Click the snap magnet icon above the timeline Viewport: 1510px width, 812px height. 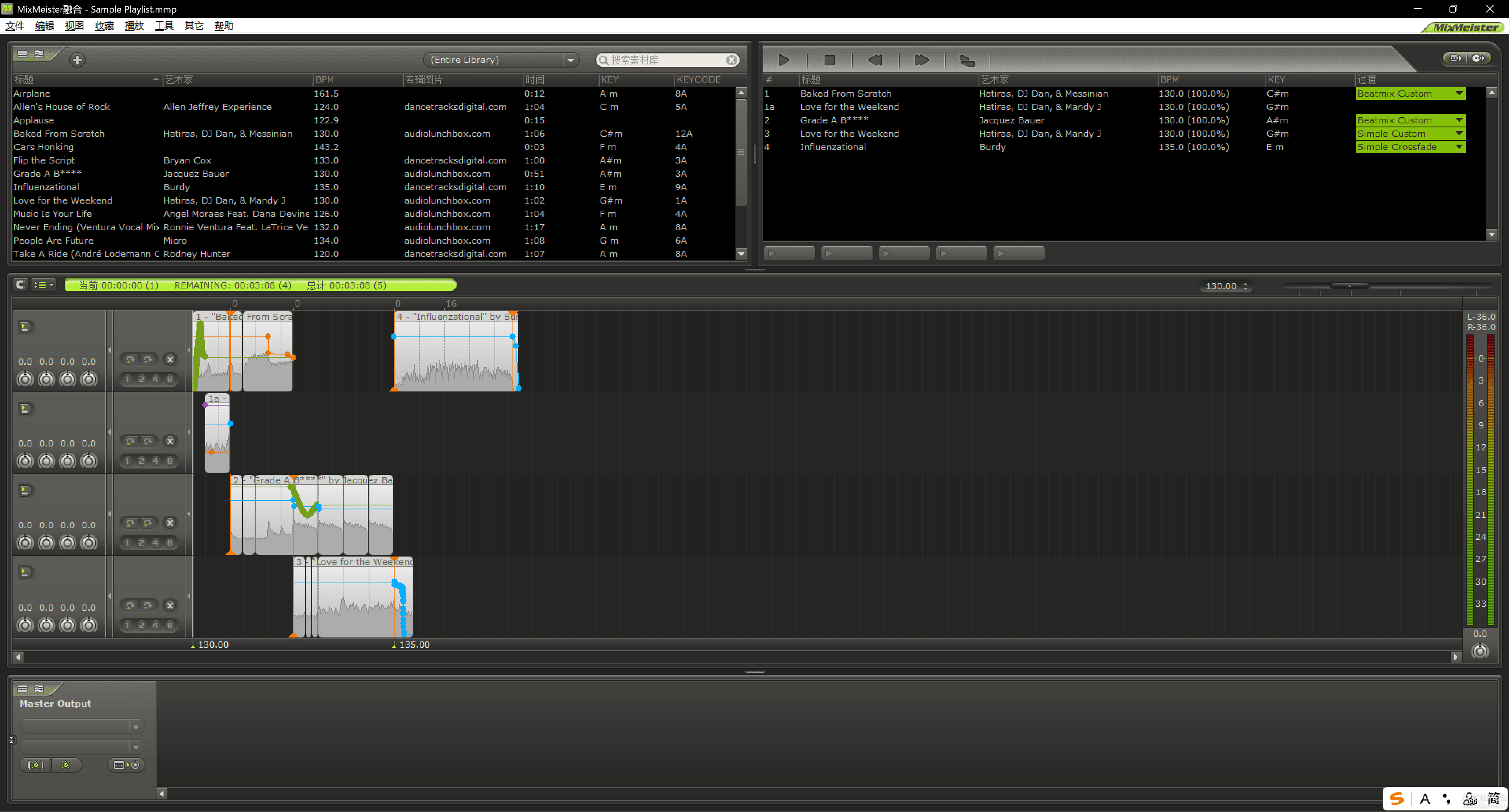[20, 285]
